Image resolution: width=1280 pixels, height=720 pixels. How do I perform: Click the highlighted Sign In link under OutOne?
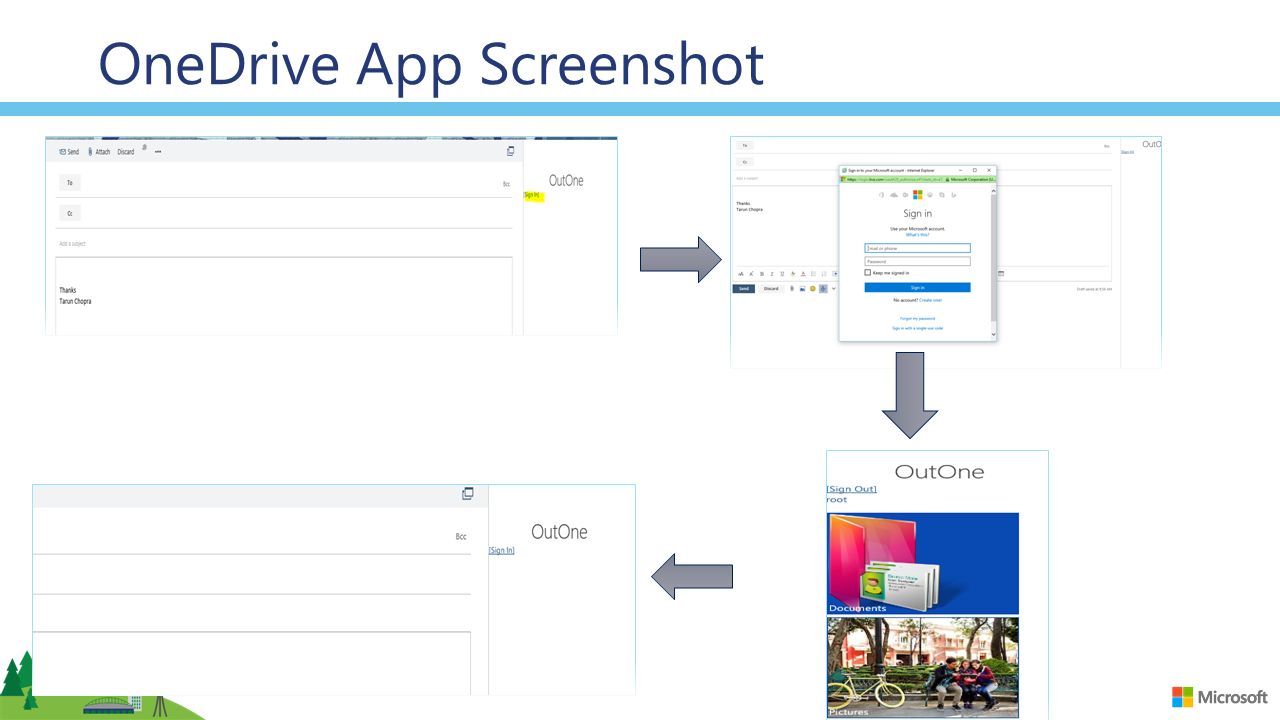click(x=533, y=195)
